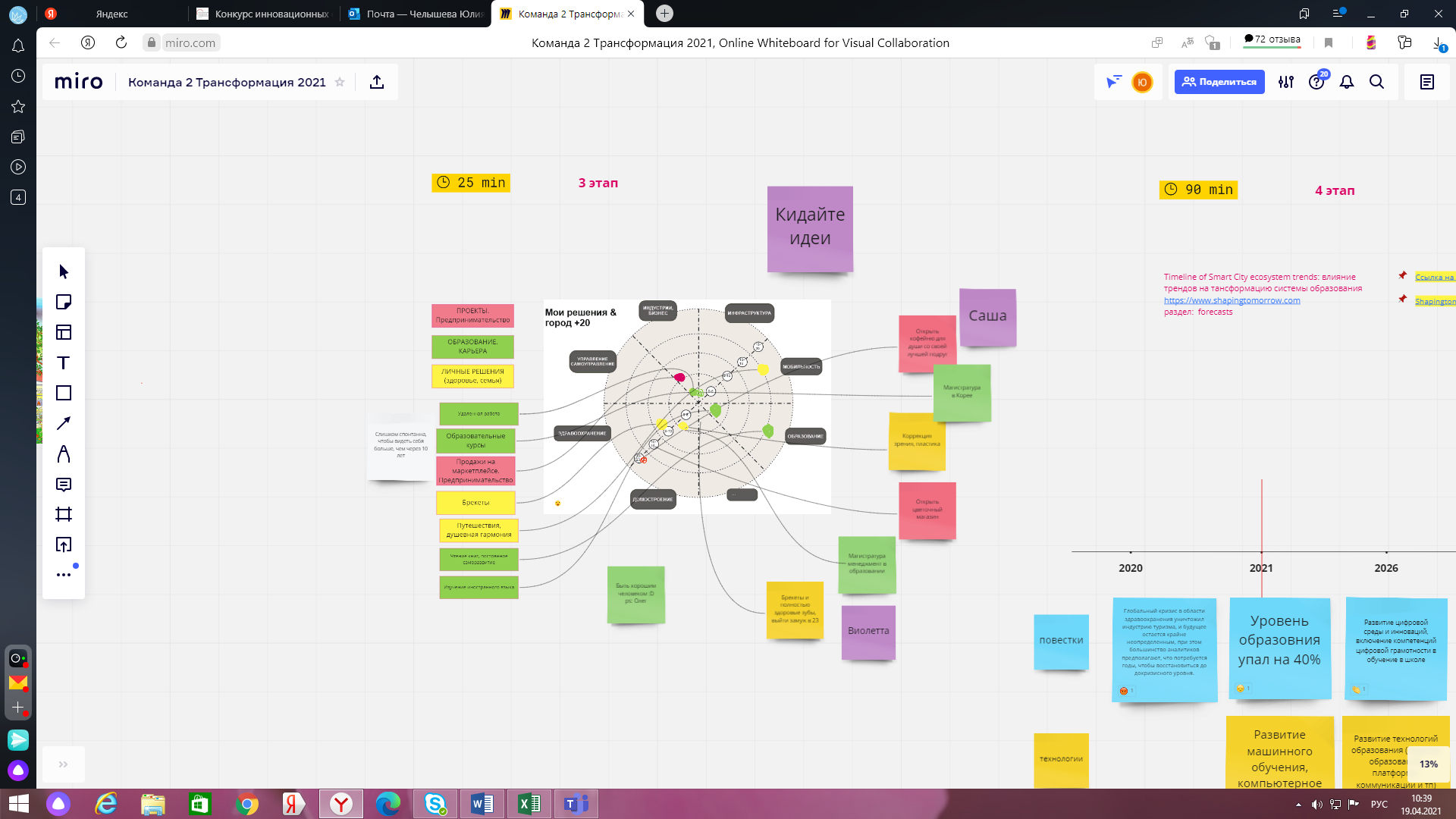Image resolution: width=1456 pixels, height=819 pixels.
Task: Select the Pen drawing tool
Action: [x=64, y=453]
